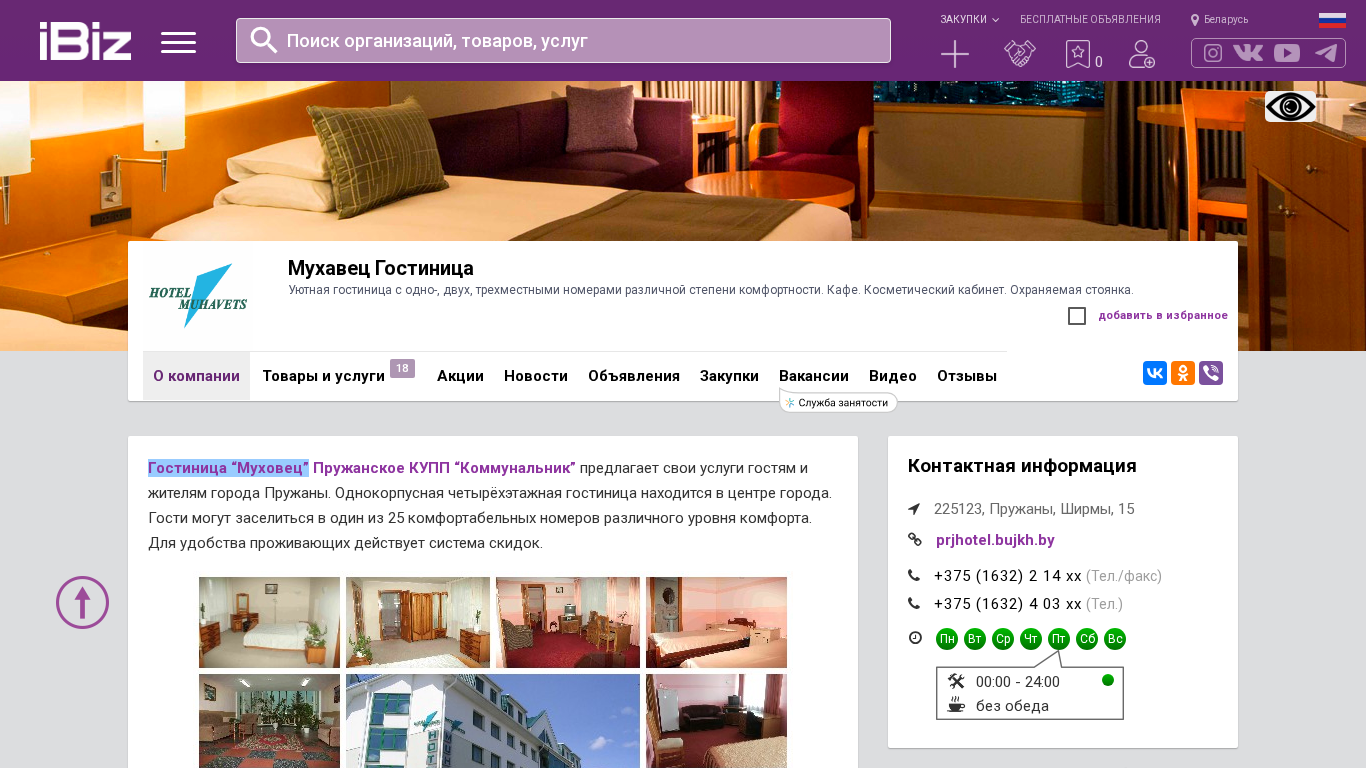Check the добавить в избранное checkbox
Screen dimensions: 1366x768
tap(1077, 316)
